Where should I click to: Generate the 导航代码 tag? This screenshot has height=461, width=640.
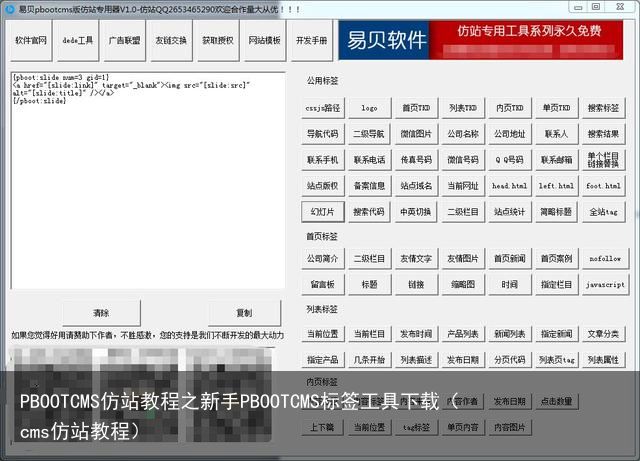[323, 134]
